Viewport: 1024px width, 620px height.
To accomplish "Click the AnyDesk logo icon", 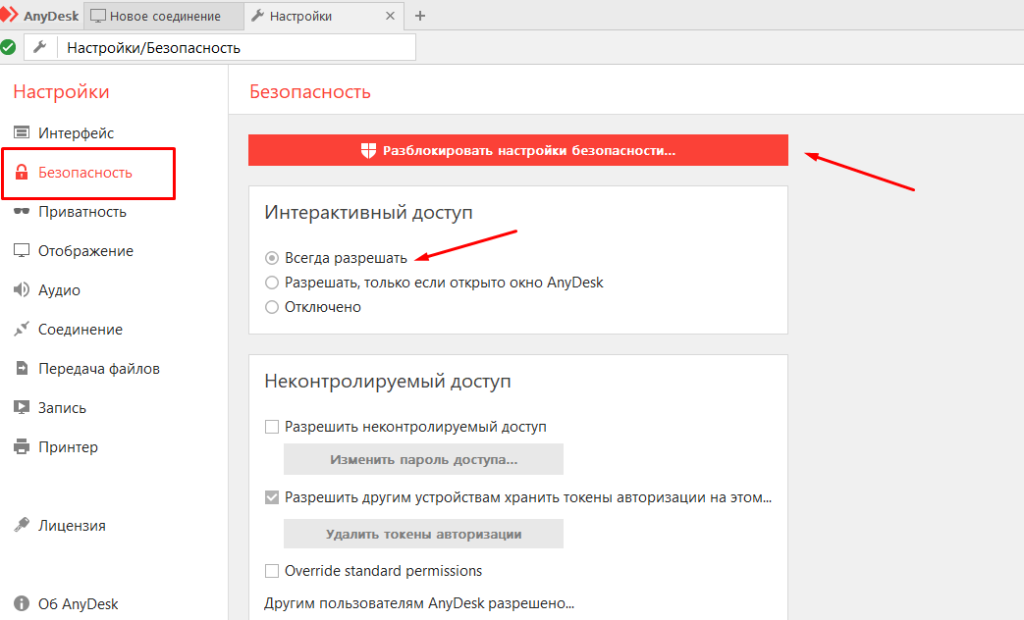I will pos(8,15).
